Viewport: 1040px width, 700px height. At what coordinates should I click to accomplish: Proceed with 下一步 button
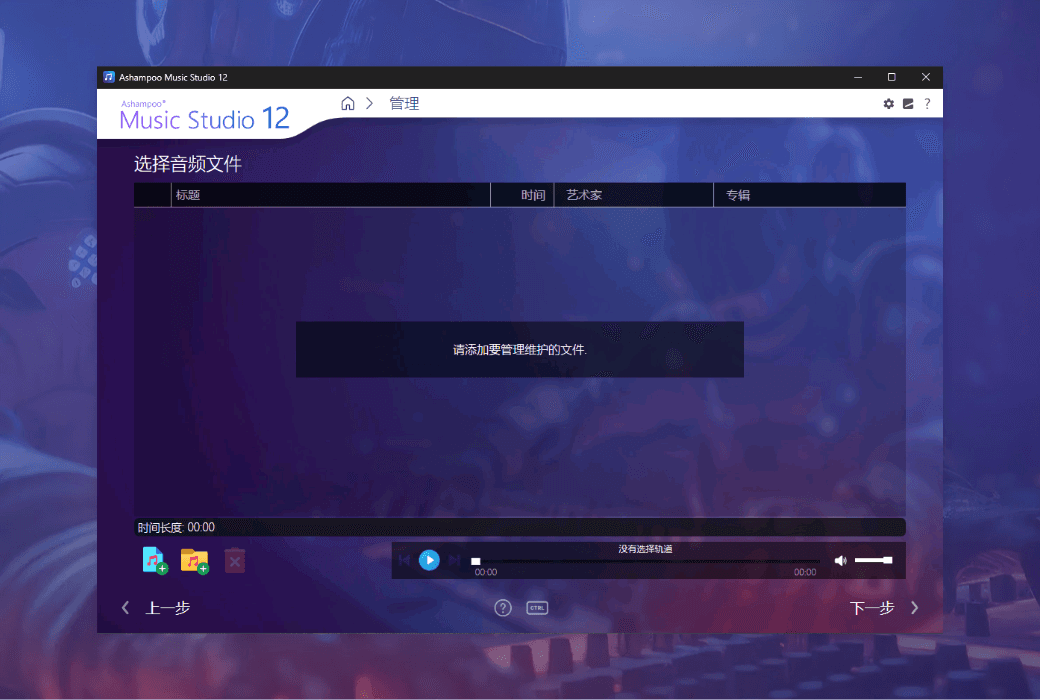[x=884, y=608]
